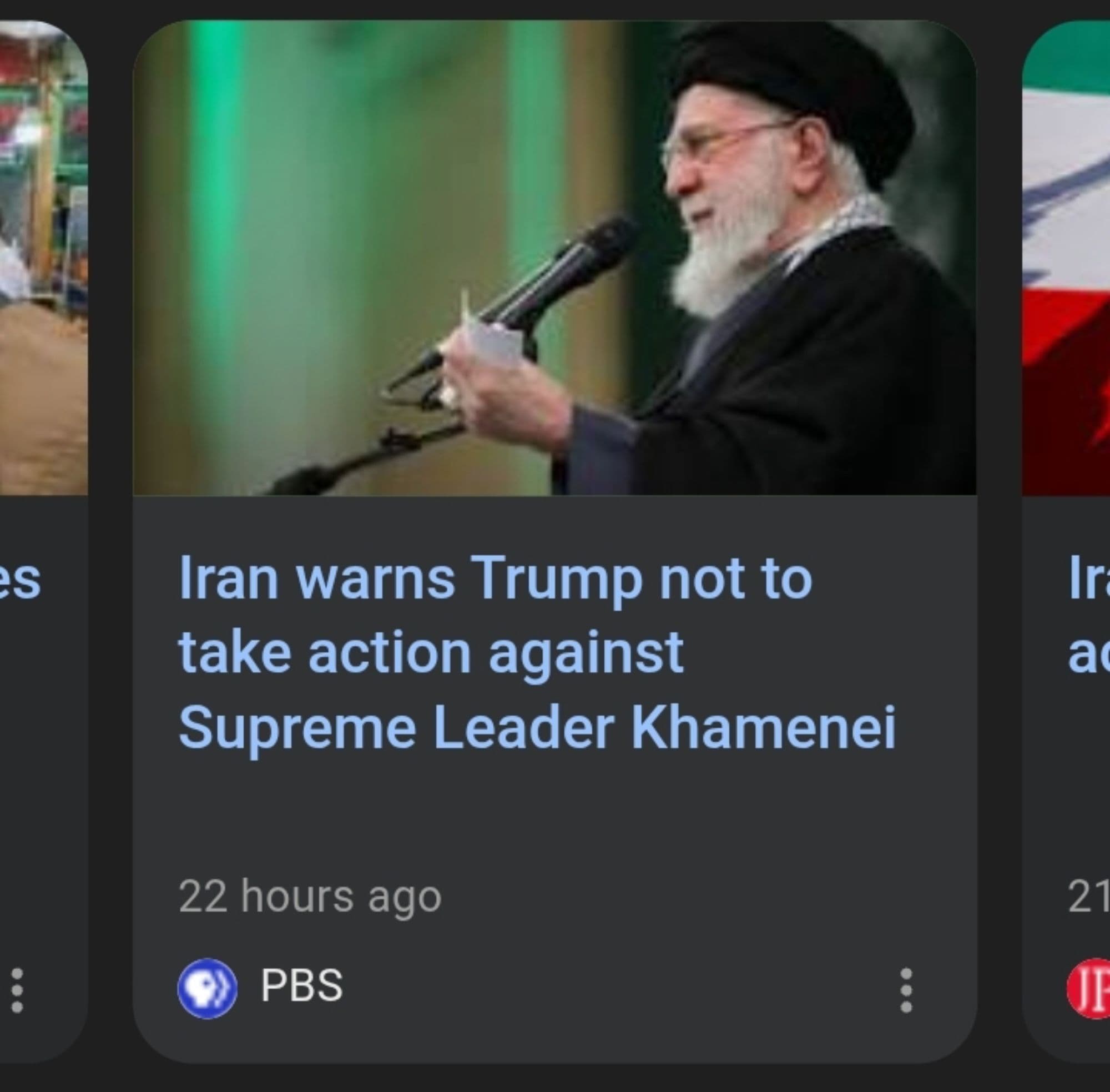The image size is (1110, 1092).
Task: Open the Iranian flag image on right card
Action: point(1066,258)
